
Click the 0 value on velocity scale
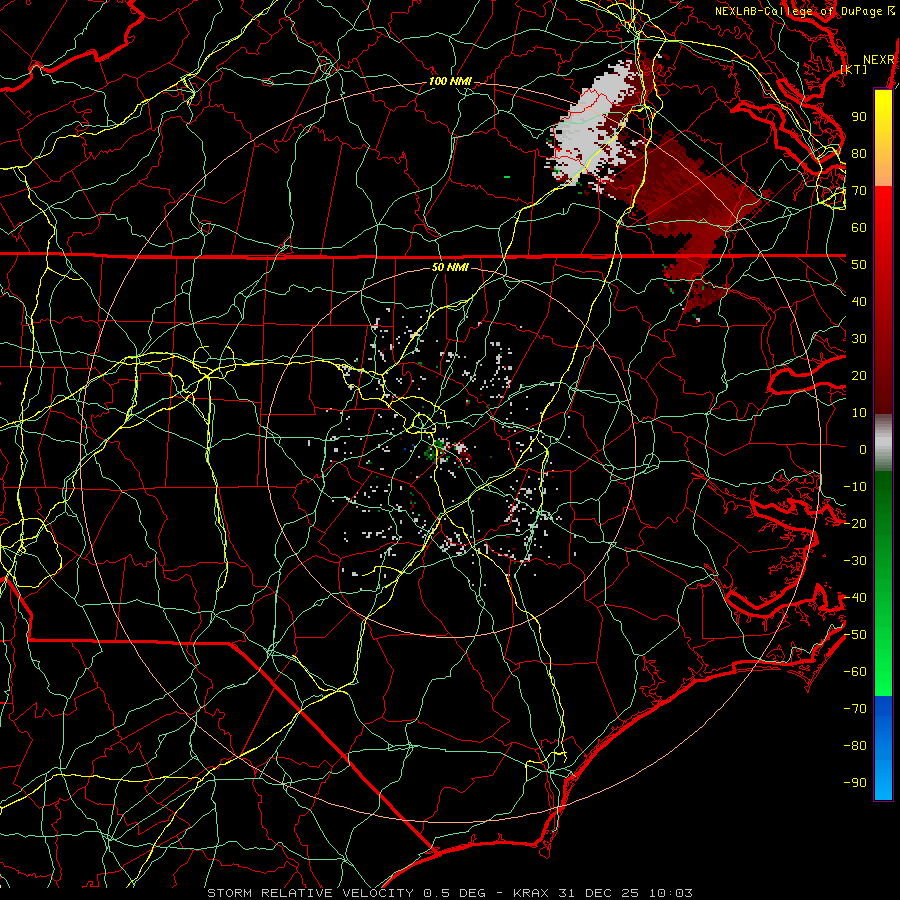coord(863,449)
